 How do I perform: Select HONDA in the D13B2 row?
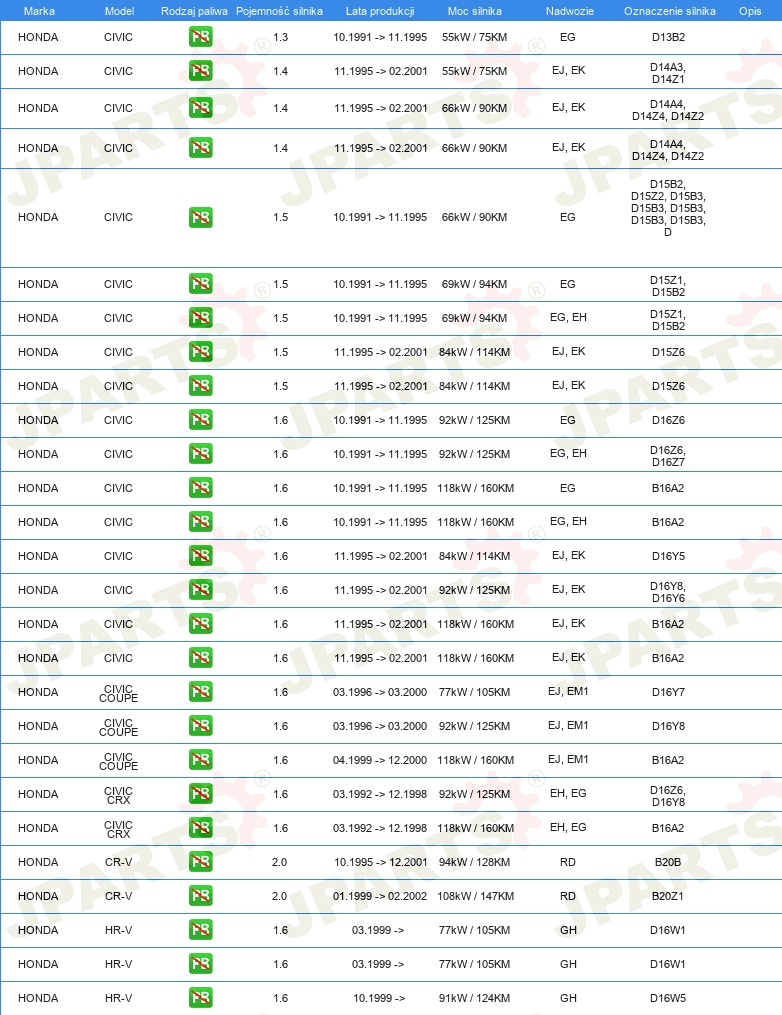pos(38,37)
